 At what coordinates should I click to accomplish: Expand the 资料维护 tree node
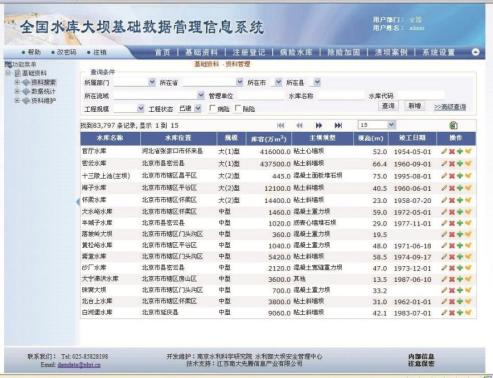click(x=17, y=100)
